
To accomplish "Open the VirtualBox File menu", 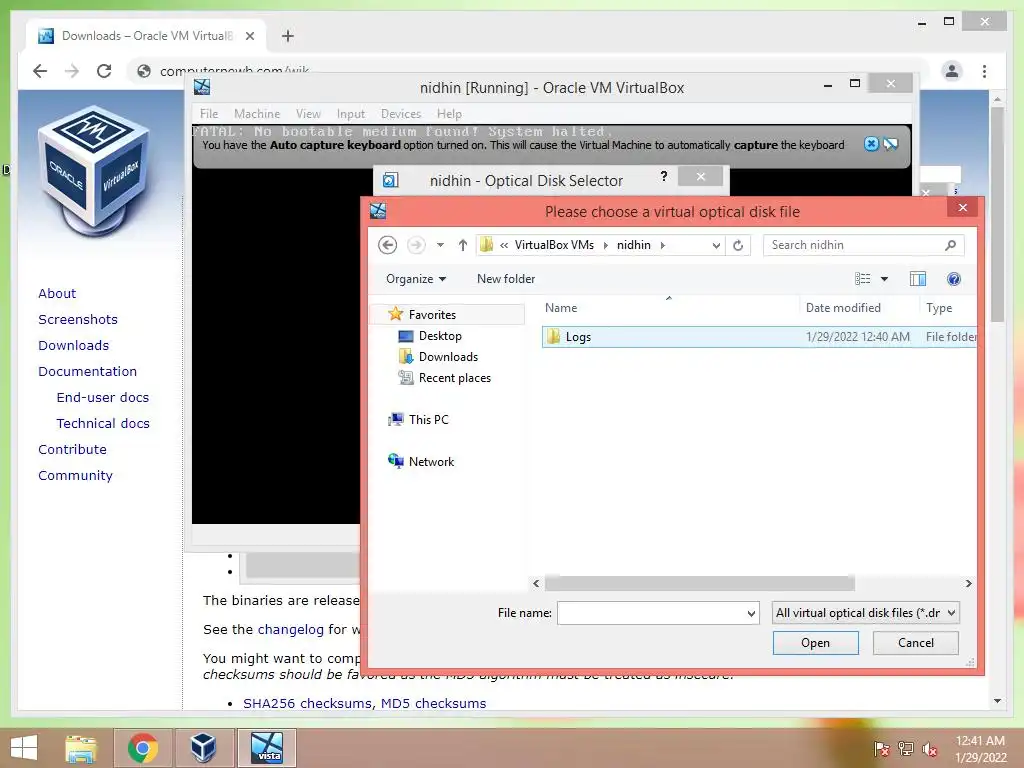I will [209, 114].
